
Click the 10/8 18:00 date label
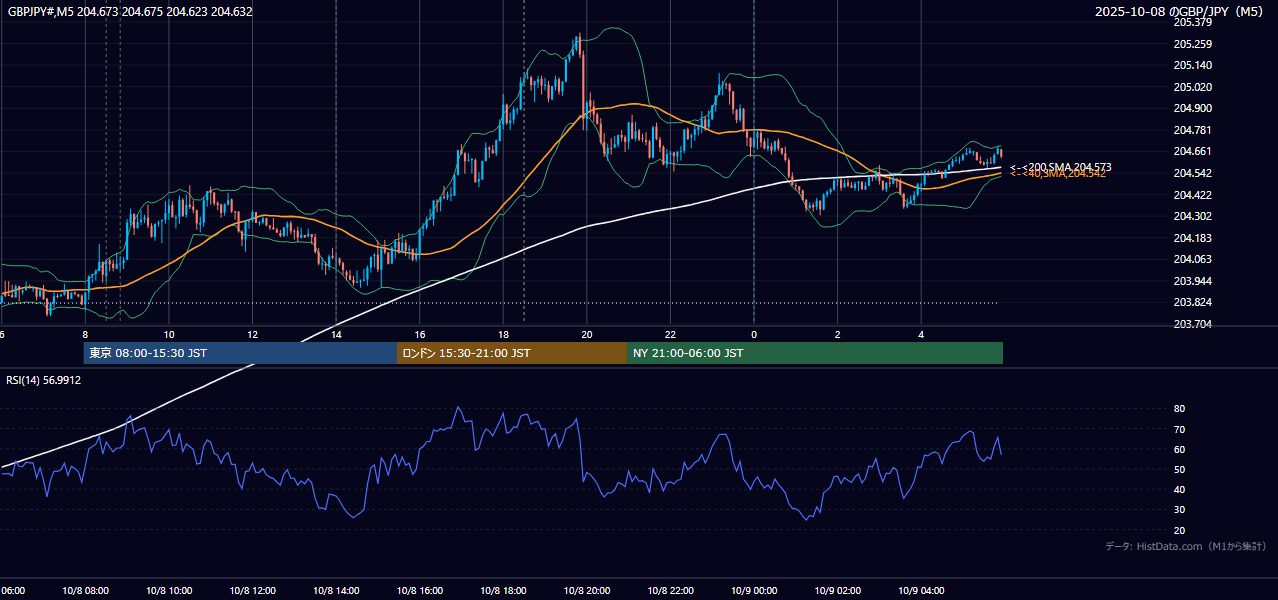(503, 590)
